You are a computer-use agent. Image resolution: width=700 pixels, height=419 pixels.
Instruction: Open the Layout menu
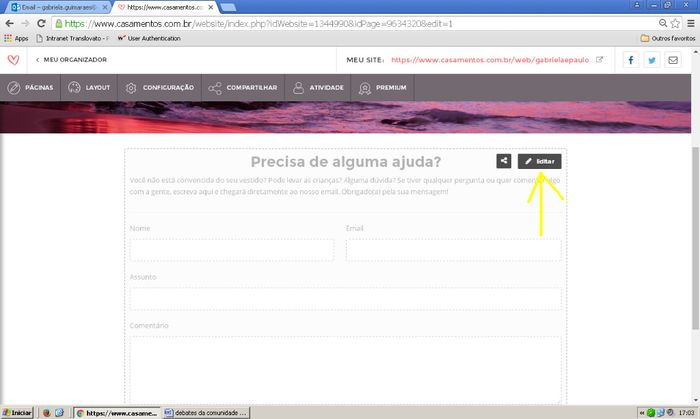[x=89, y=88]
